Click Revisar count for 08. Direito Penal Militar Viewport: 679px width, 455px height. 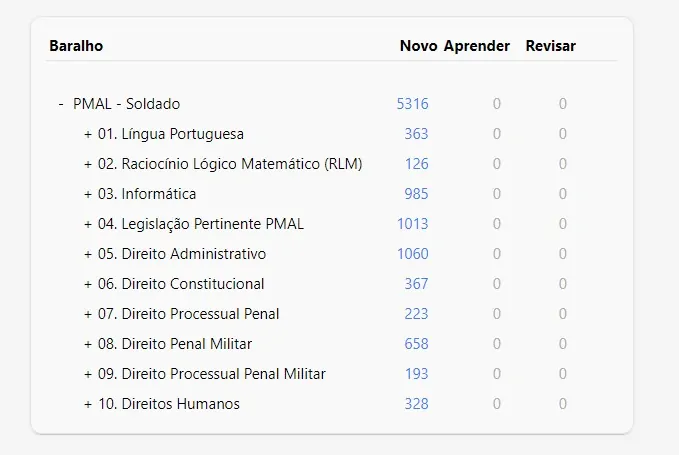[563, 344]
